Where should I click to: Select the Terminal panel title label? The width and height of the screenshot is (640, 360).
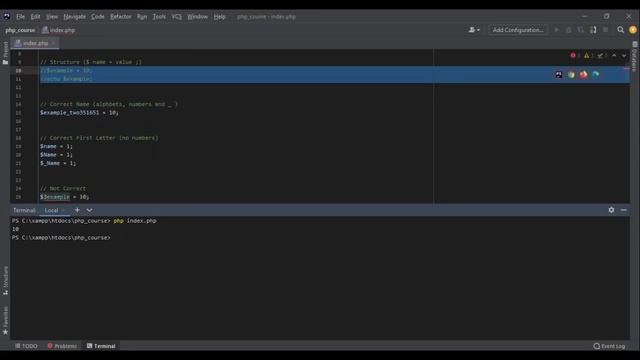[x=24, y=210]
